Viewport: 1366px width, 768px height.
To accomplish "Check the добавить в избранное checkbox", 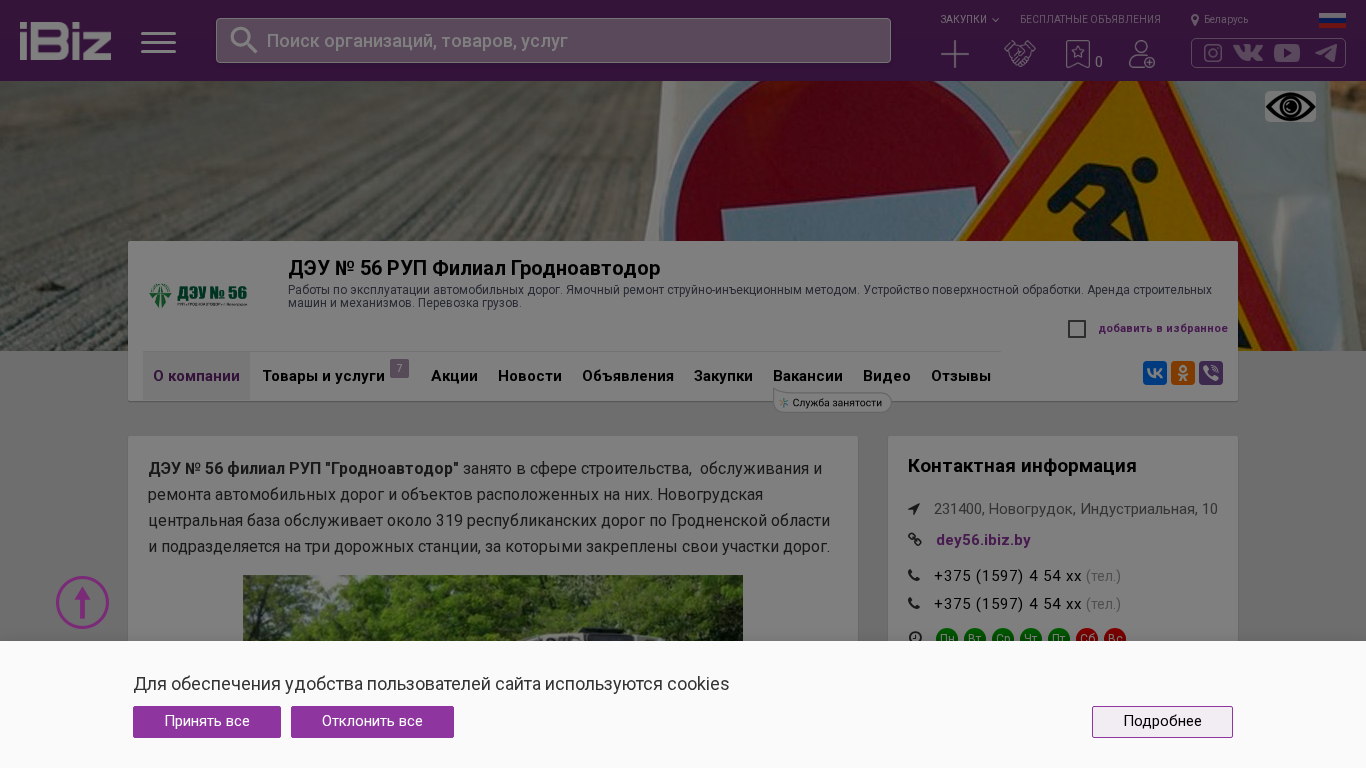I will point(1077,329).
